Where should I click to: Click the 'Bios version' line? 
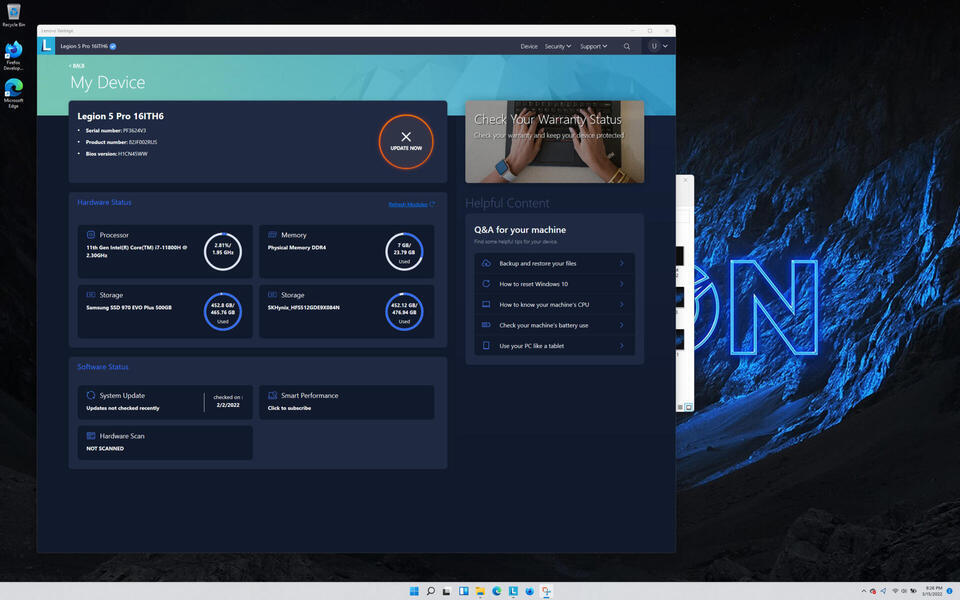pos(116,154)
